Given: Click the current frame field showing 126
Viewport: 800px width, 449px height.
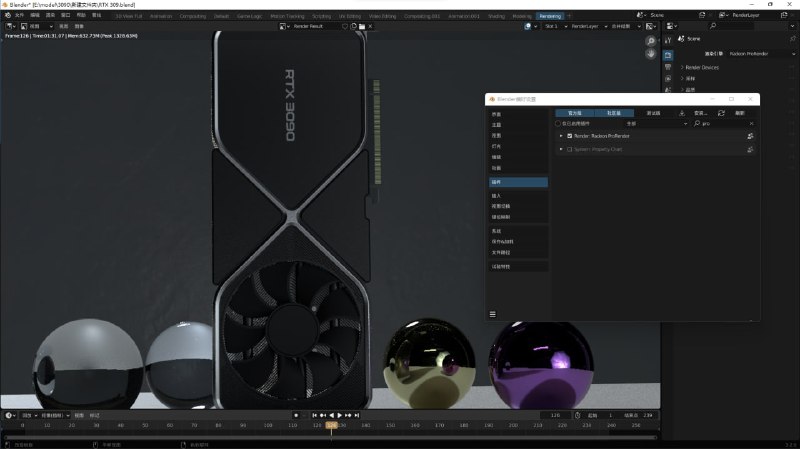Looking at the screenshot, I should (x=555, y=415).
